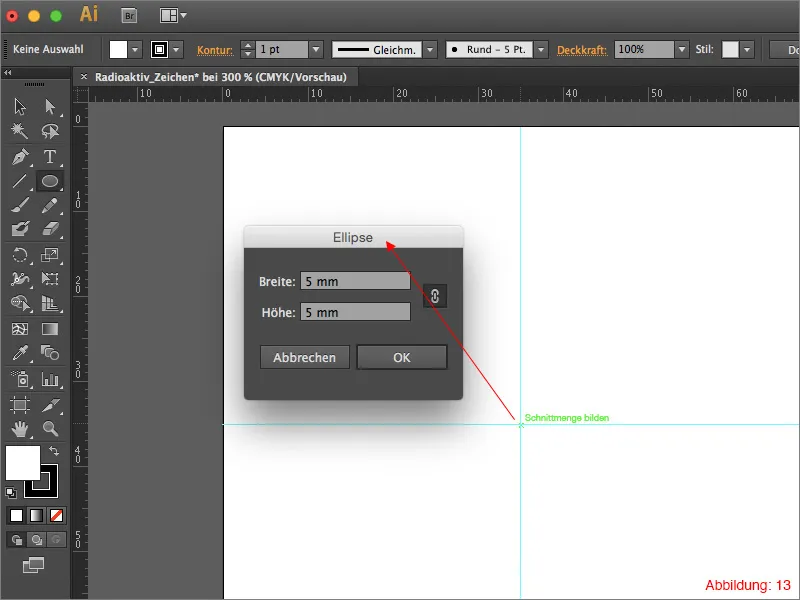Expand the Deckkraft opacity dropdown

point(682,50)
